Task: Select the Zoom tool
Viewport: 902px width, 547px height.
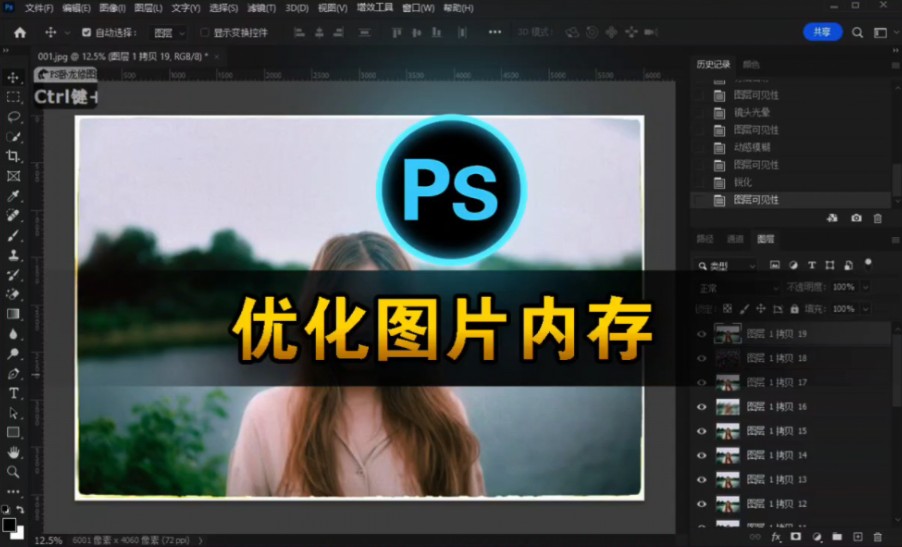Action: 13,472
